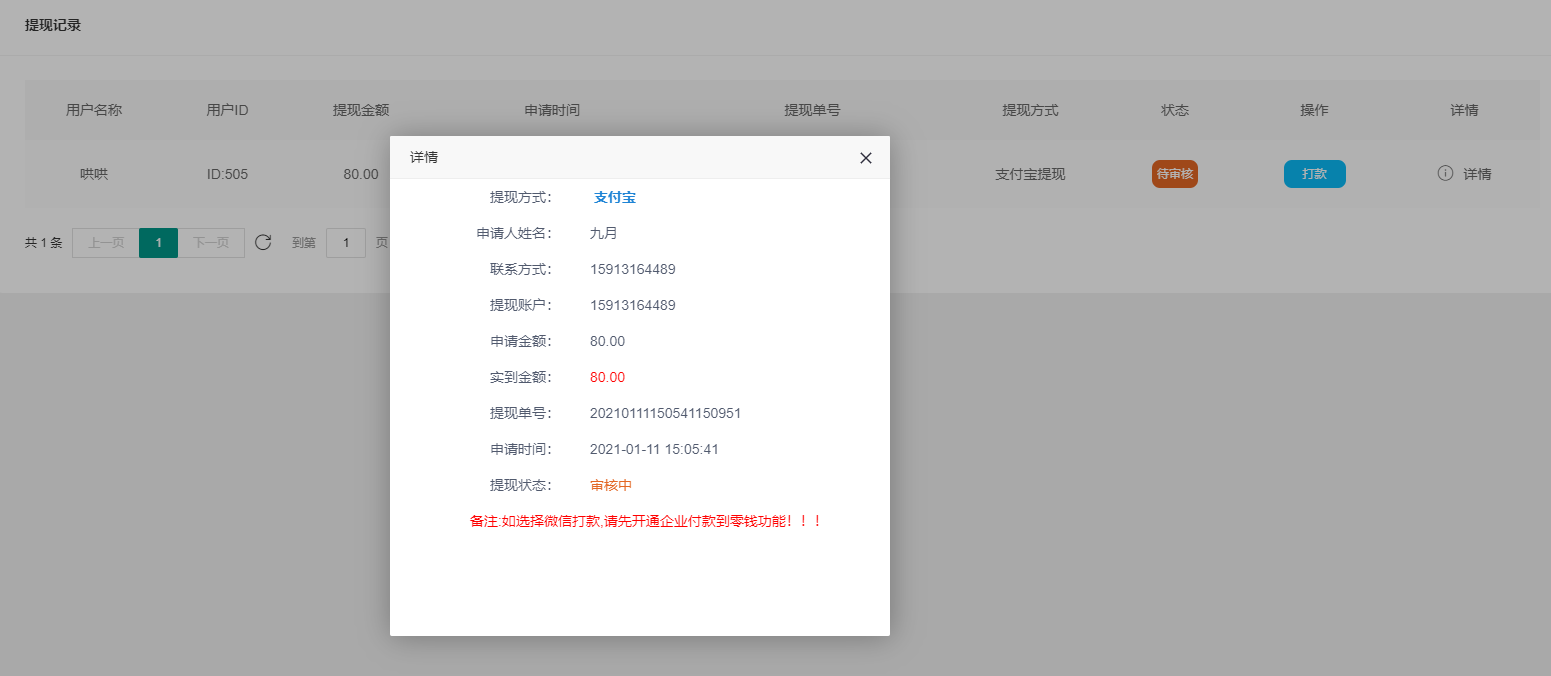Screen dimensions: 1551x676
Task: Click the applicant name 九月
Action: click(x=604, y=233)
